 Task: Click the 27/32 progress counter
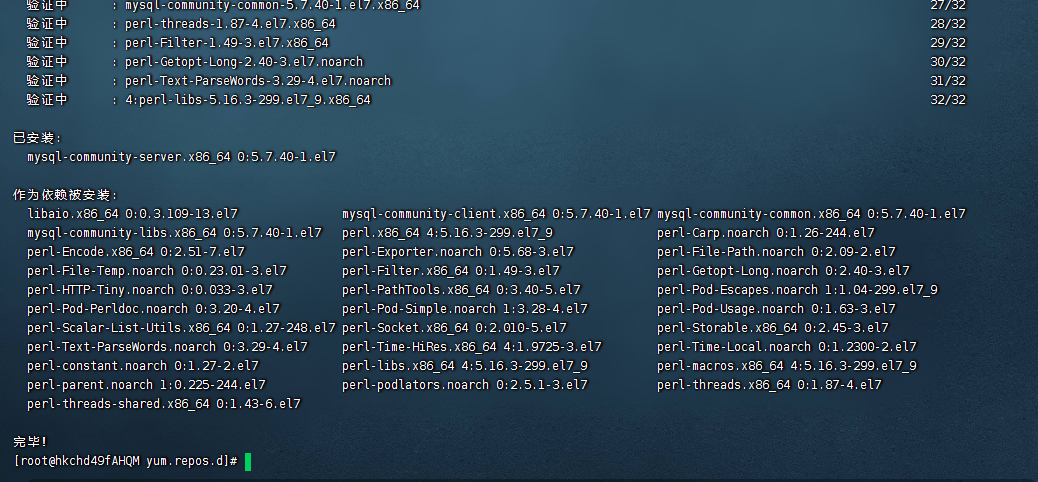click(948, 5)
